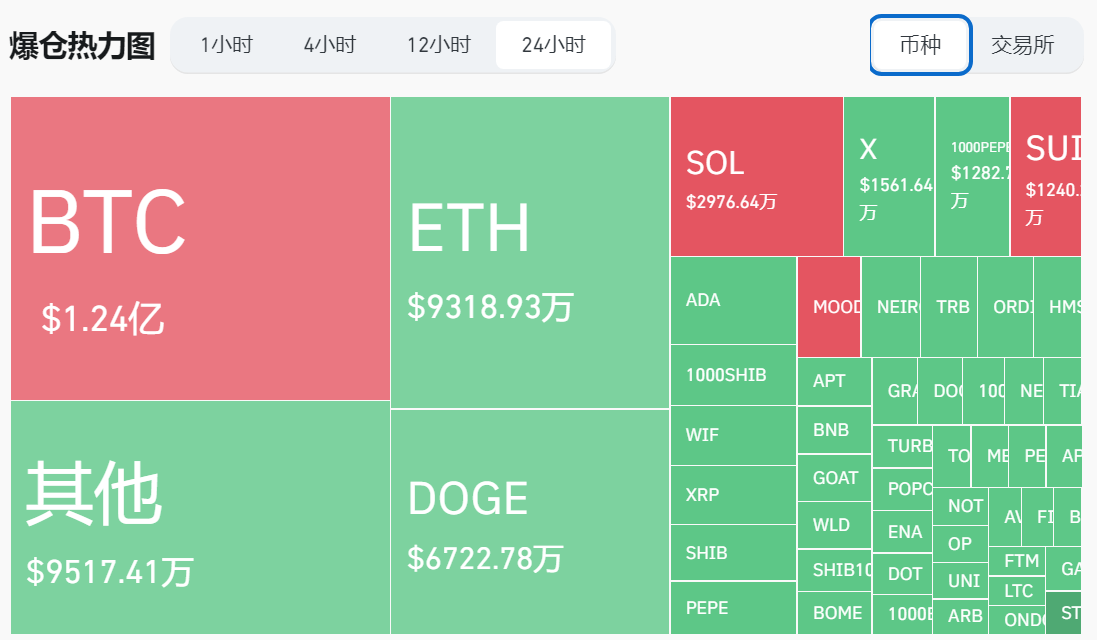Select the BNB heatmap cell
This screenshot has height=640, width=1097.
tap(834, 430)
